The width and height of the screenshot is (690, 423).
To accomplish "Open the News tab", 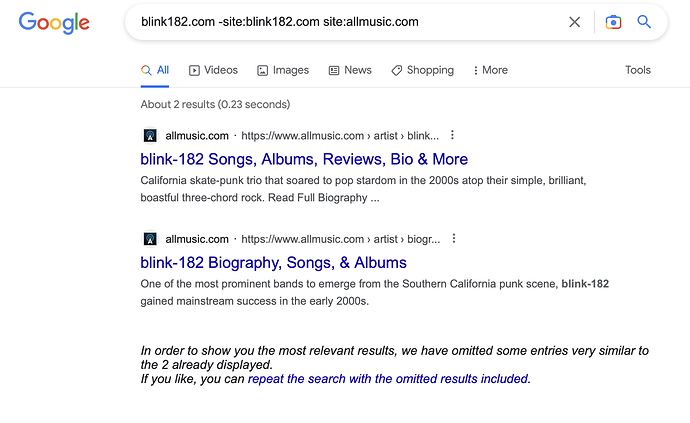I will [350, 70].
